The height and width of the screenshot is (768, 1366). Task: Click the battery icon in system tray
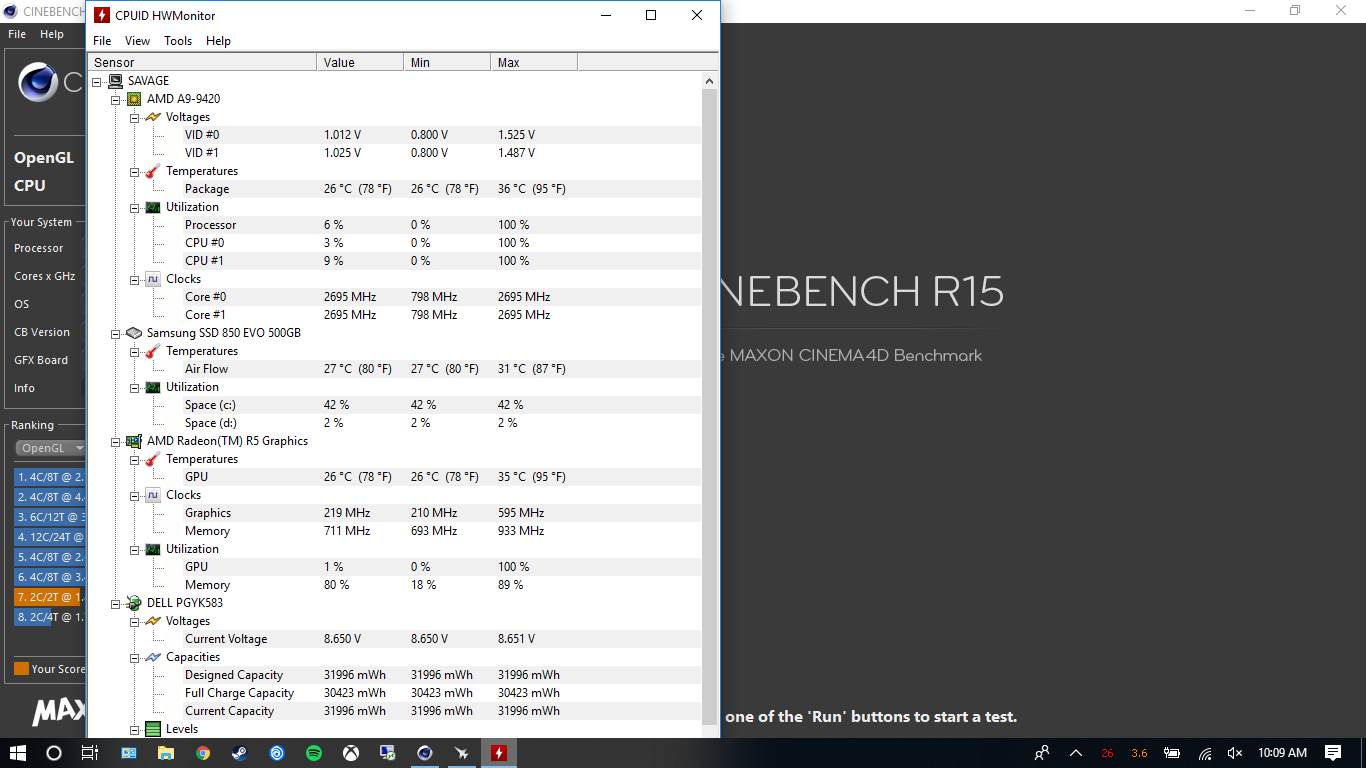click(1172, 753)
